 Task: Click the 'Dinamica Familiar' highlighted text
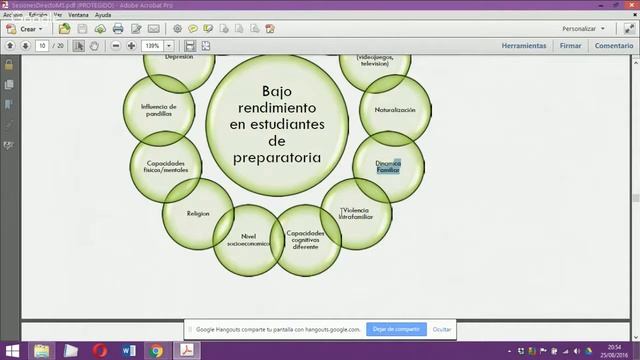(x=388, y=167)
